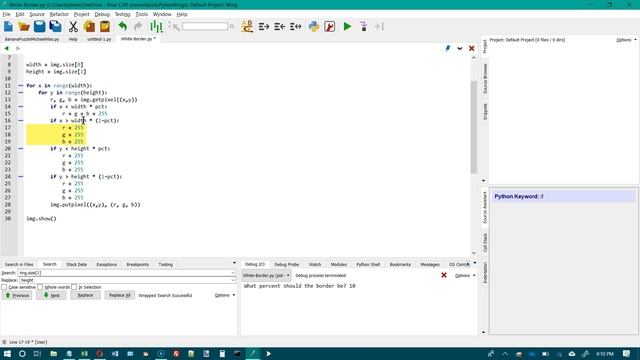Open the Project panel Options dropdown
The image size is (640, 360).
[626, 40]
